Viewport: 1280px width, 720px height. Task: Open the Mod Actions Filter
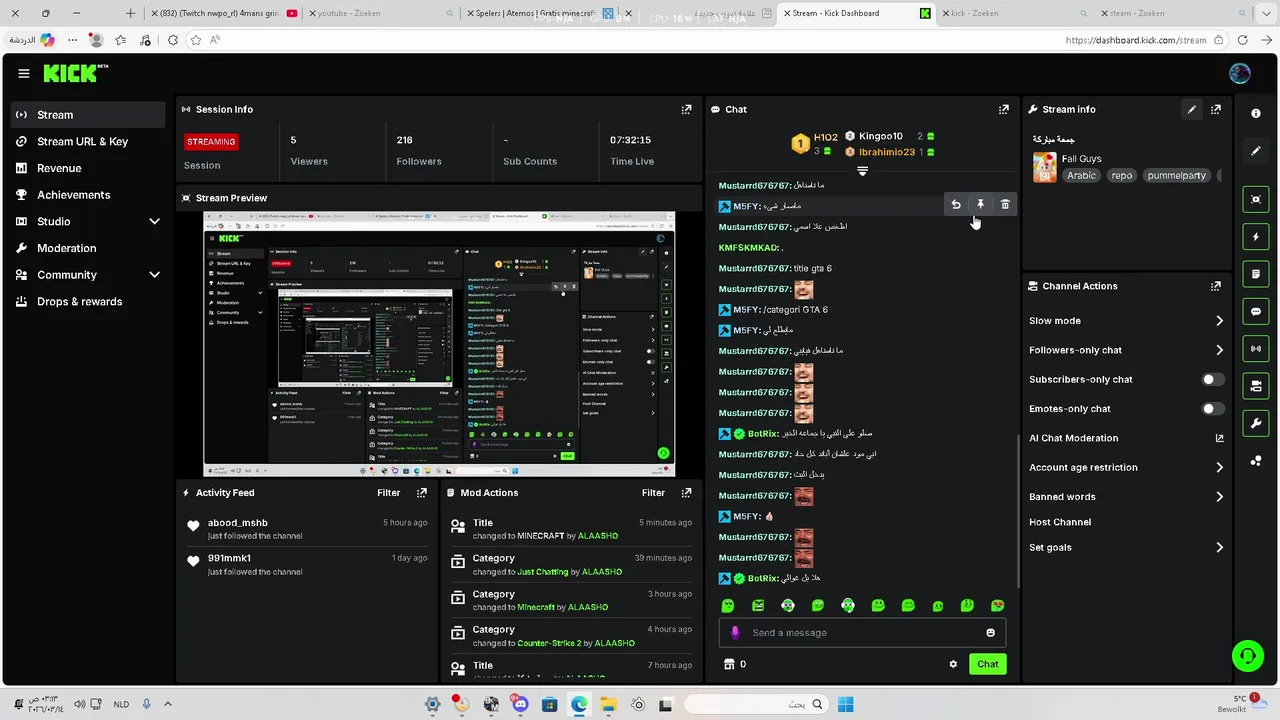pos(653,493)
